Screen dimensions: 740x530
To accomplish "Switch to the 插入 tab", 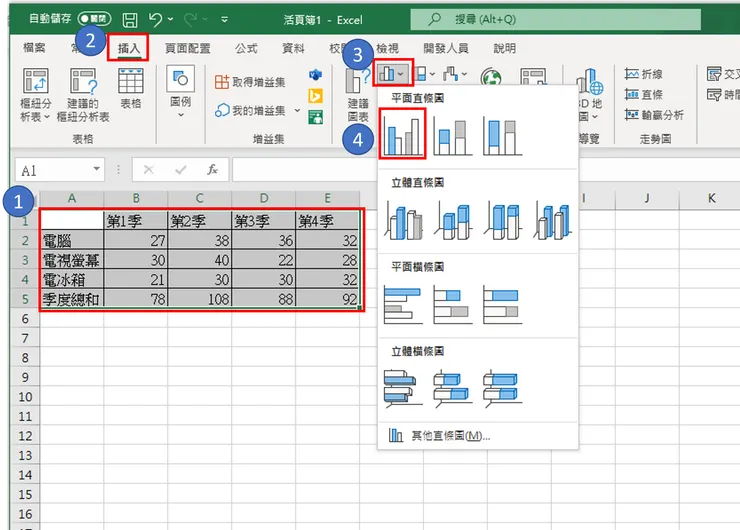I will (x=128, y=48).
